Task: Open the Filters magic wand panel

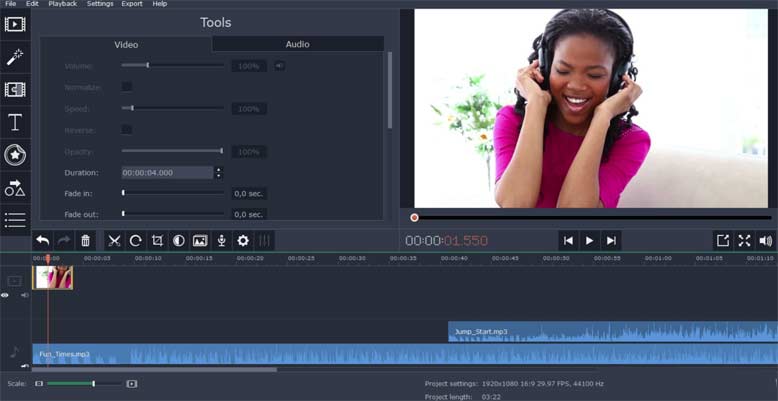Action: [15, 57]
